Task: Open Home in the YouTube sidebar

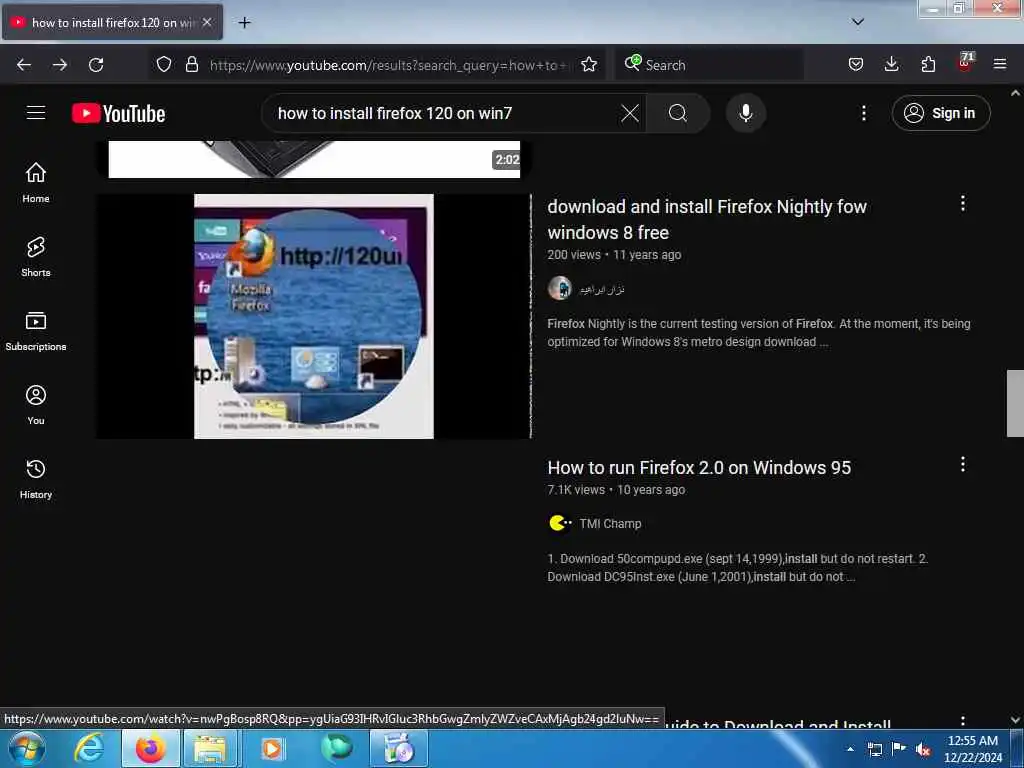Action: [x=36, y=182]
